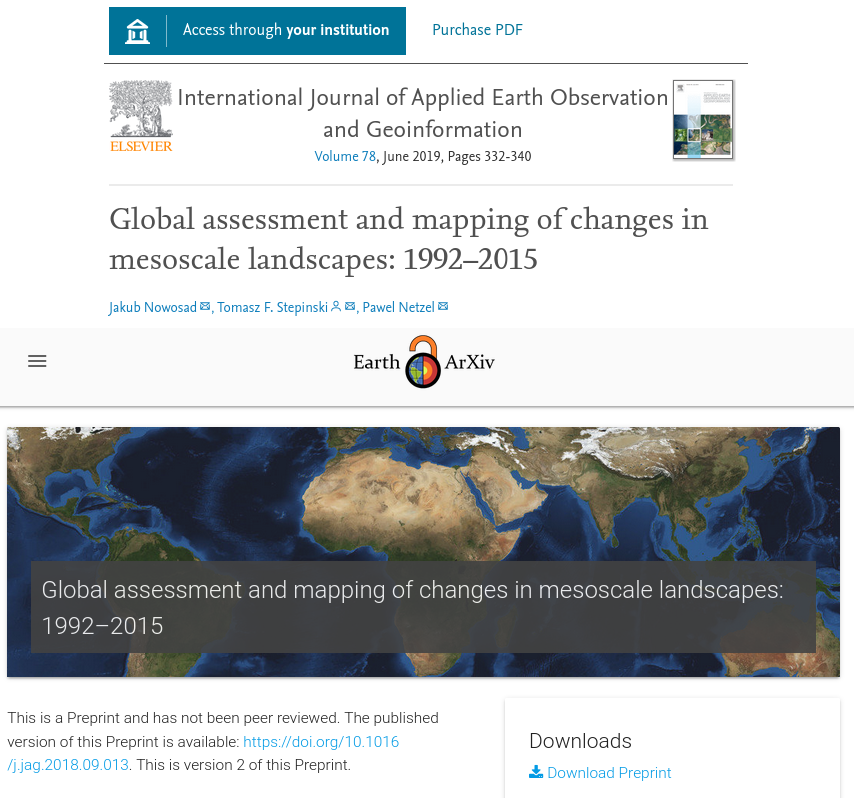Click the EarthArXiv open-lock globe logo
854x798 pixels.
423,362
